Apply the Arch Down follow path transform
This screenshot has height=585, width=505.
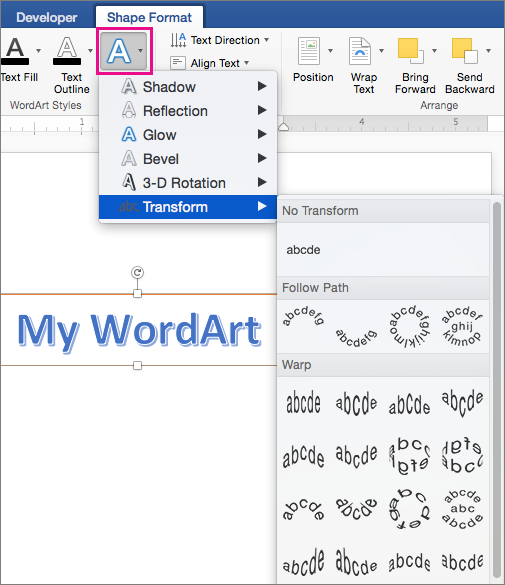coord(356,338)
